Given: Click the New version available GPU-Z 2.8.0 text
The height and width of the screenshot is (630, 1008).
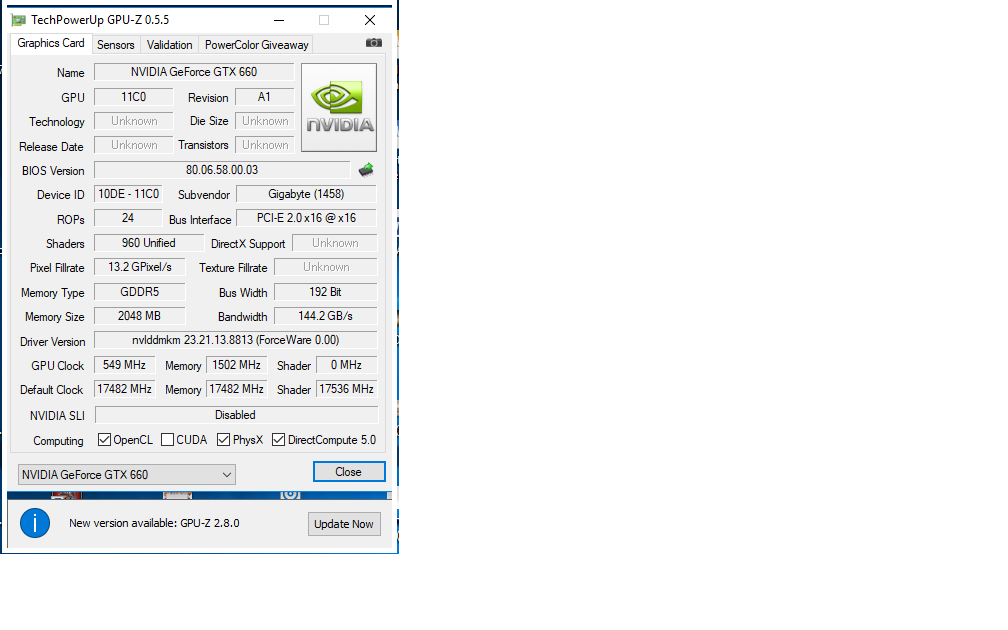Looking at the screenshot, I should [154, 523].
